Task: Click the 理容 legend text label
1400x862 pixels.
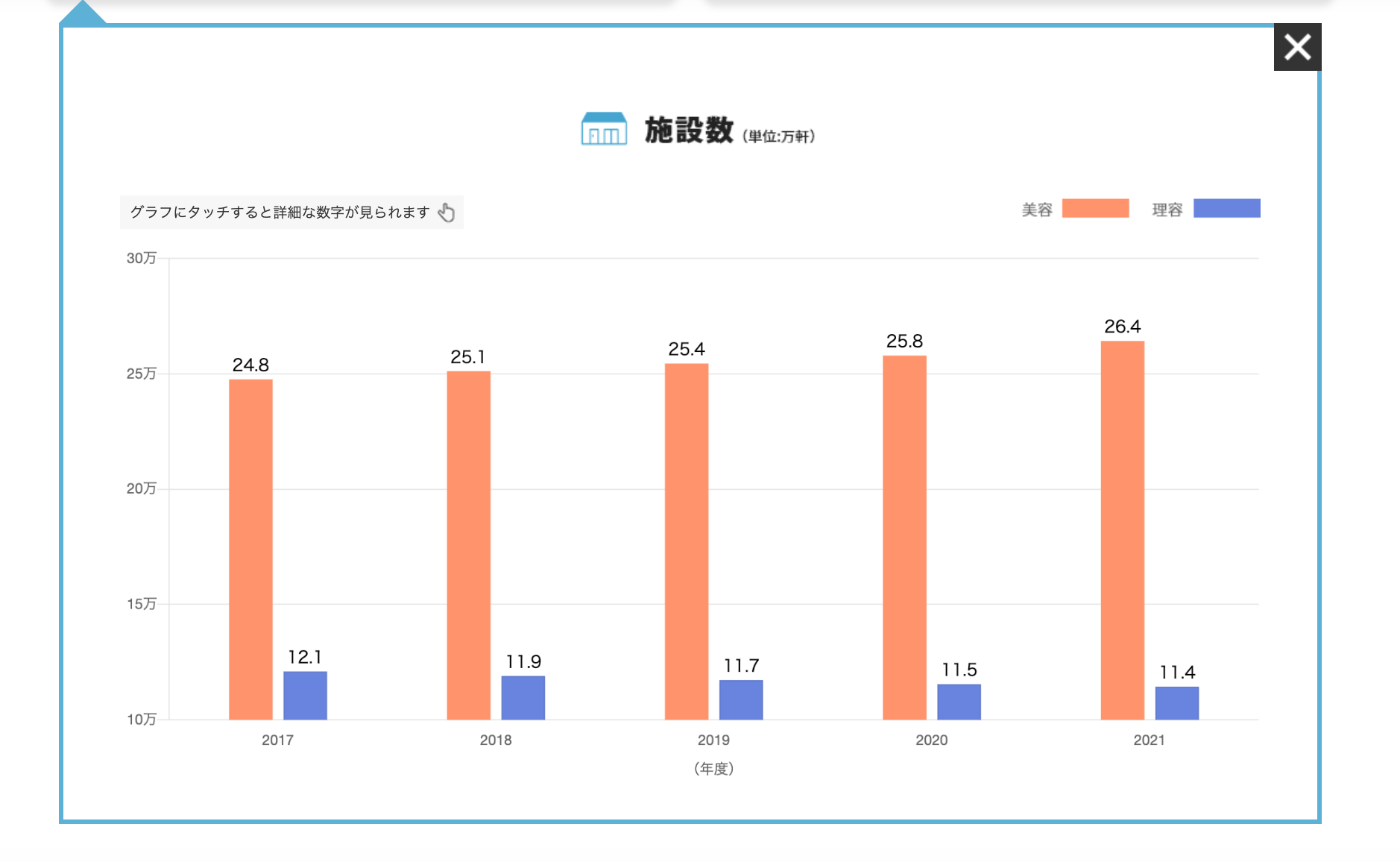Action: pos(1167,210)
